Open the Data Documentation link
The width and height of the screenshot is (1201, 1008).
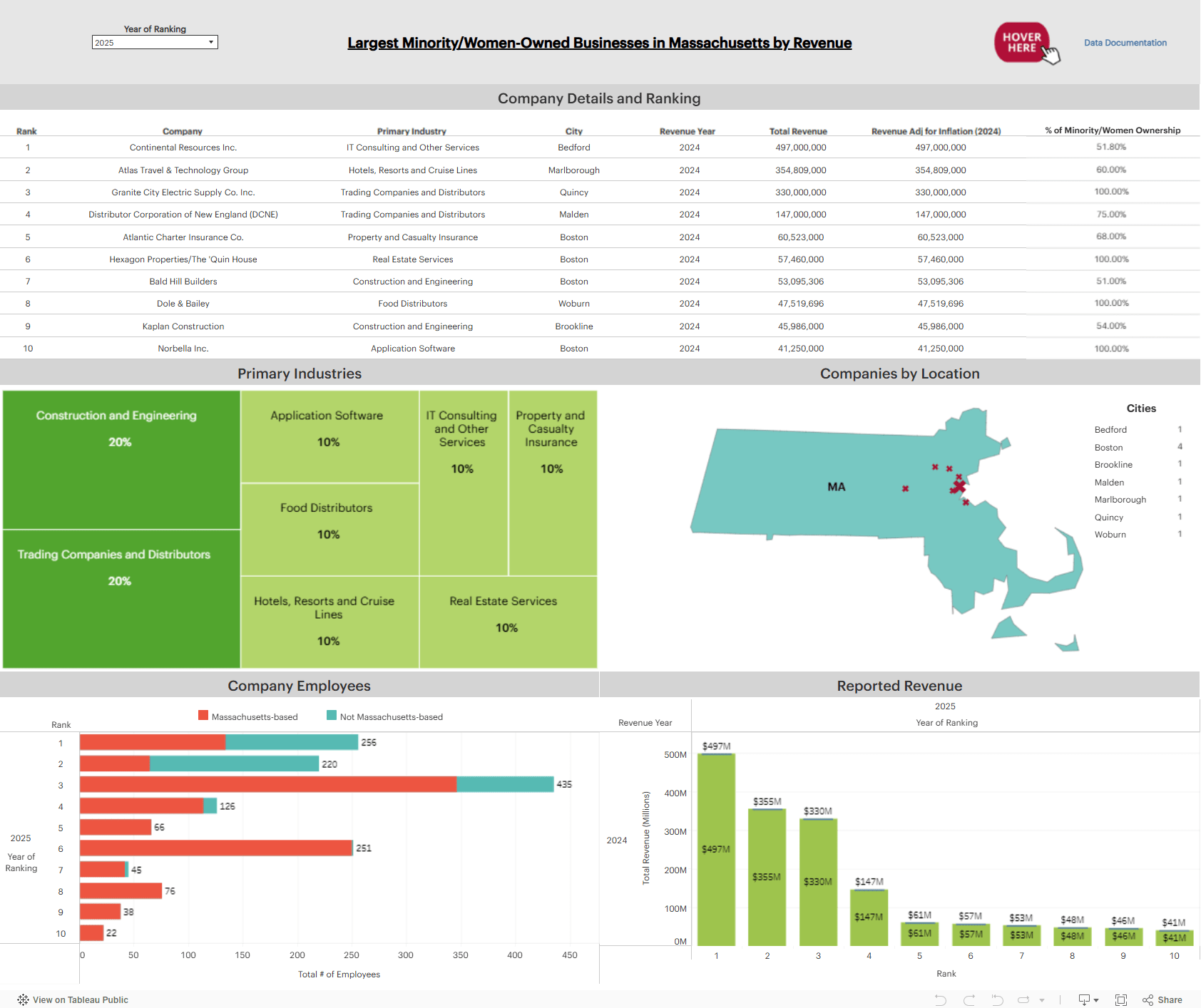(x=1125, y=42)
